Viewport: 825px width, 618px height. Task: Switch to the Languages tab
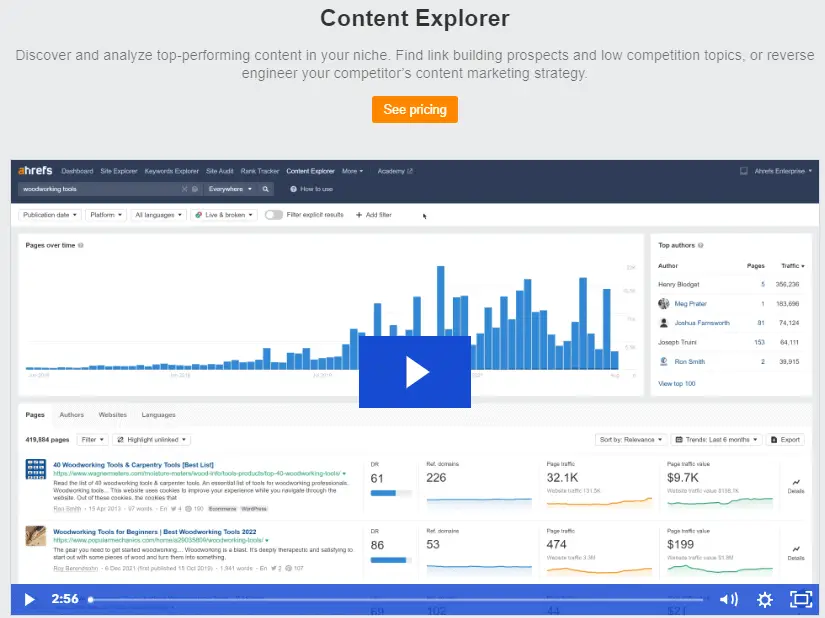coord(158,414)
